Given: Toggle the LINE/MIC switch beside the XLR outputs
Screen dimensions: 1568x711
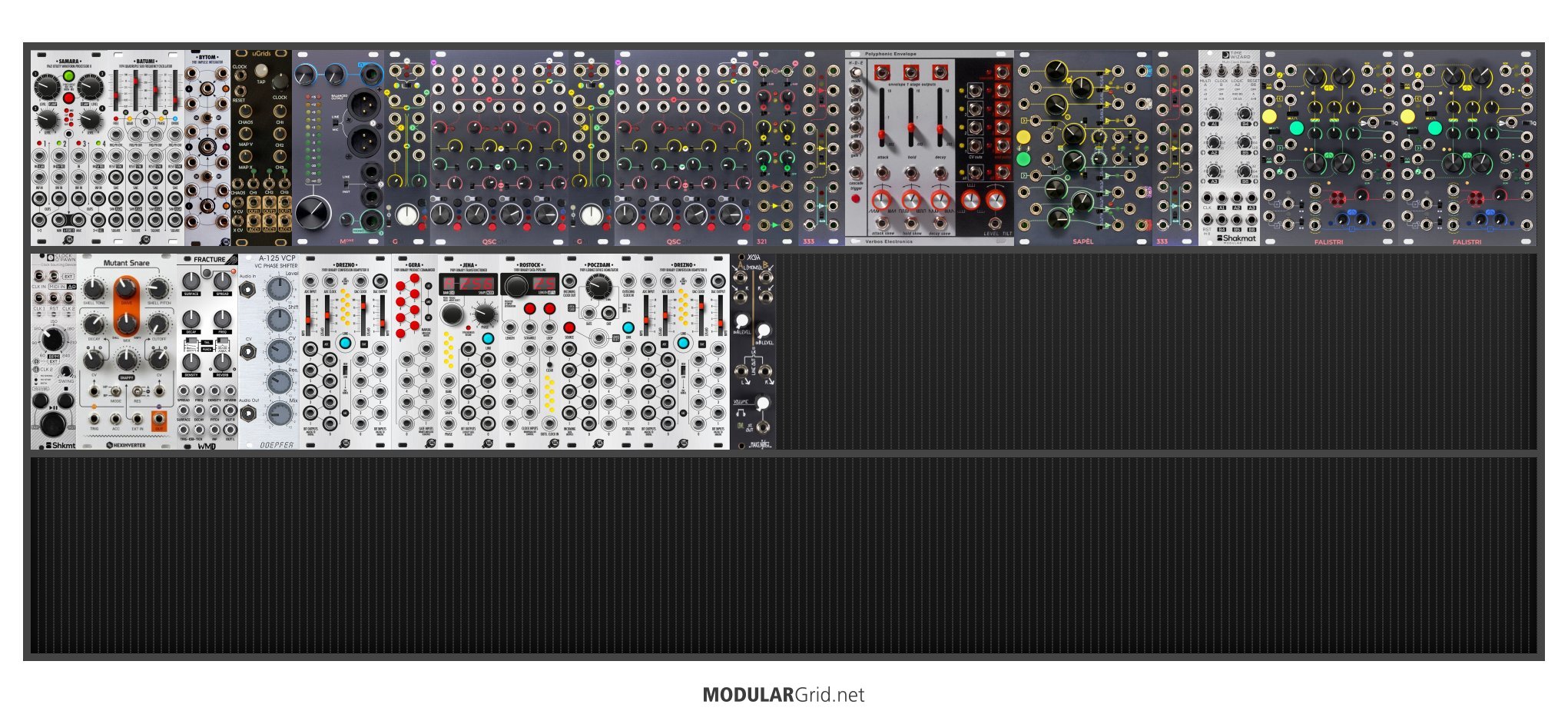Looking at the screenshot, I should pos(335,124).
